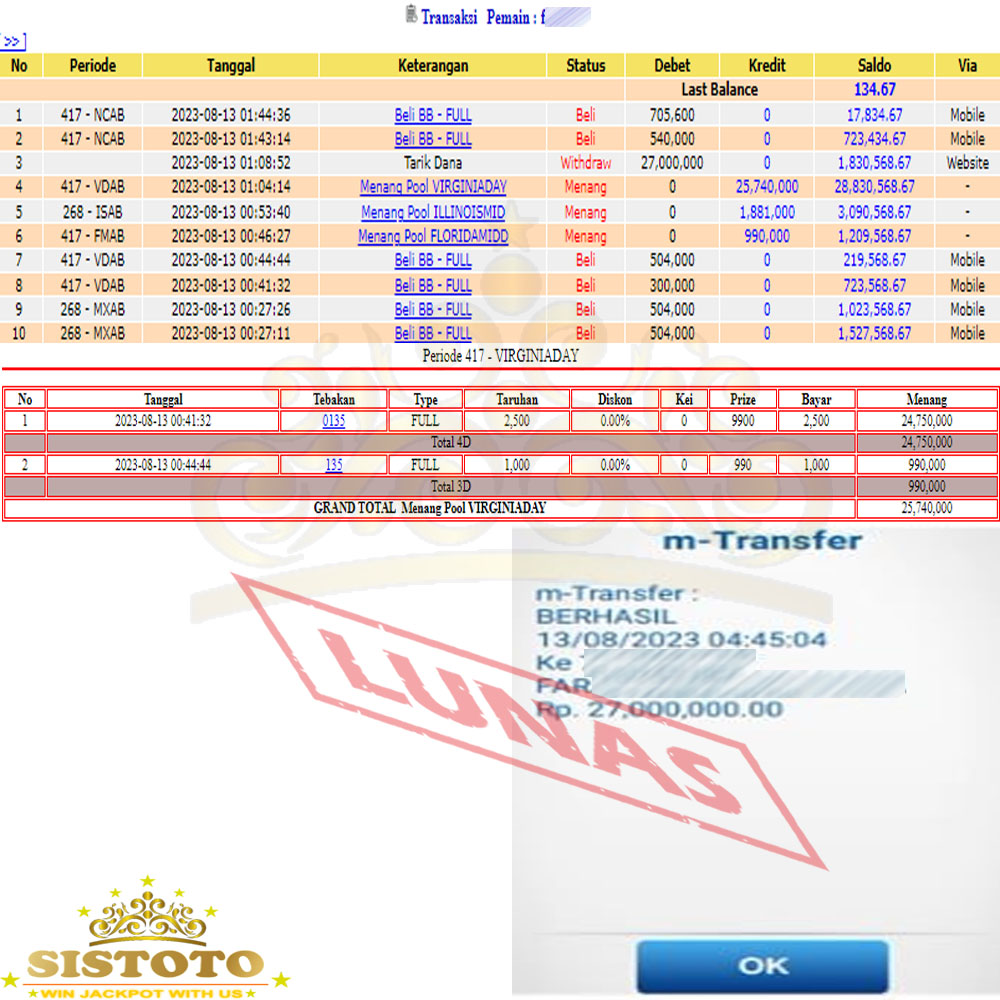Open Menang Pool FLORIDAMIDD link
Image resolution: width=1000 pixels, height=1000 pixels.
[x=433, y=237]
